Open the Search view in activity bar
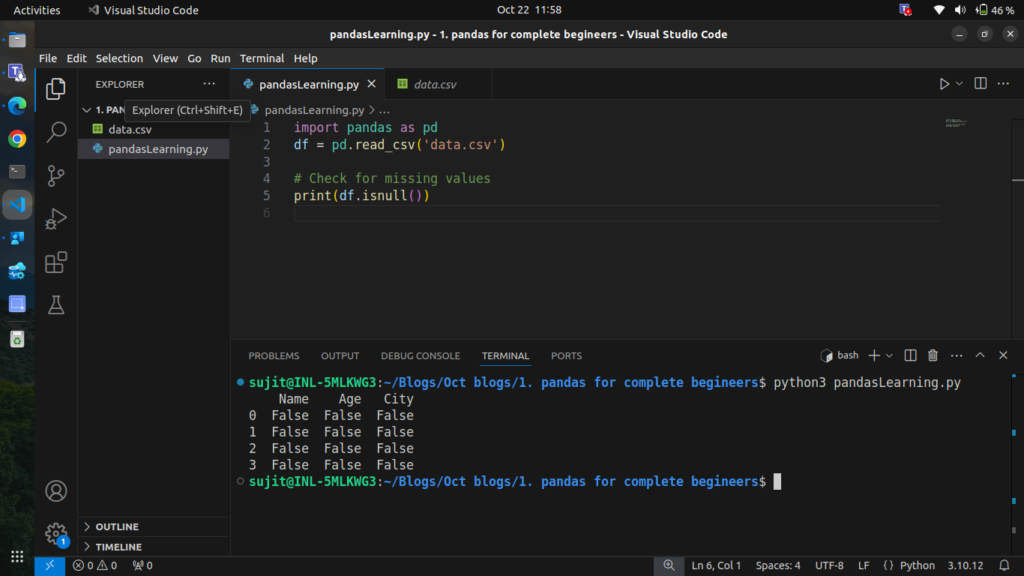 pos(56,132)
